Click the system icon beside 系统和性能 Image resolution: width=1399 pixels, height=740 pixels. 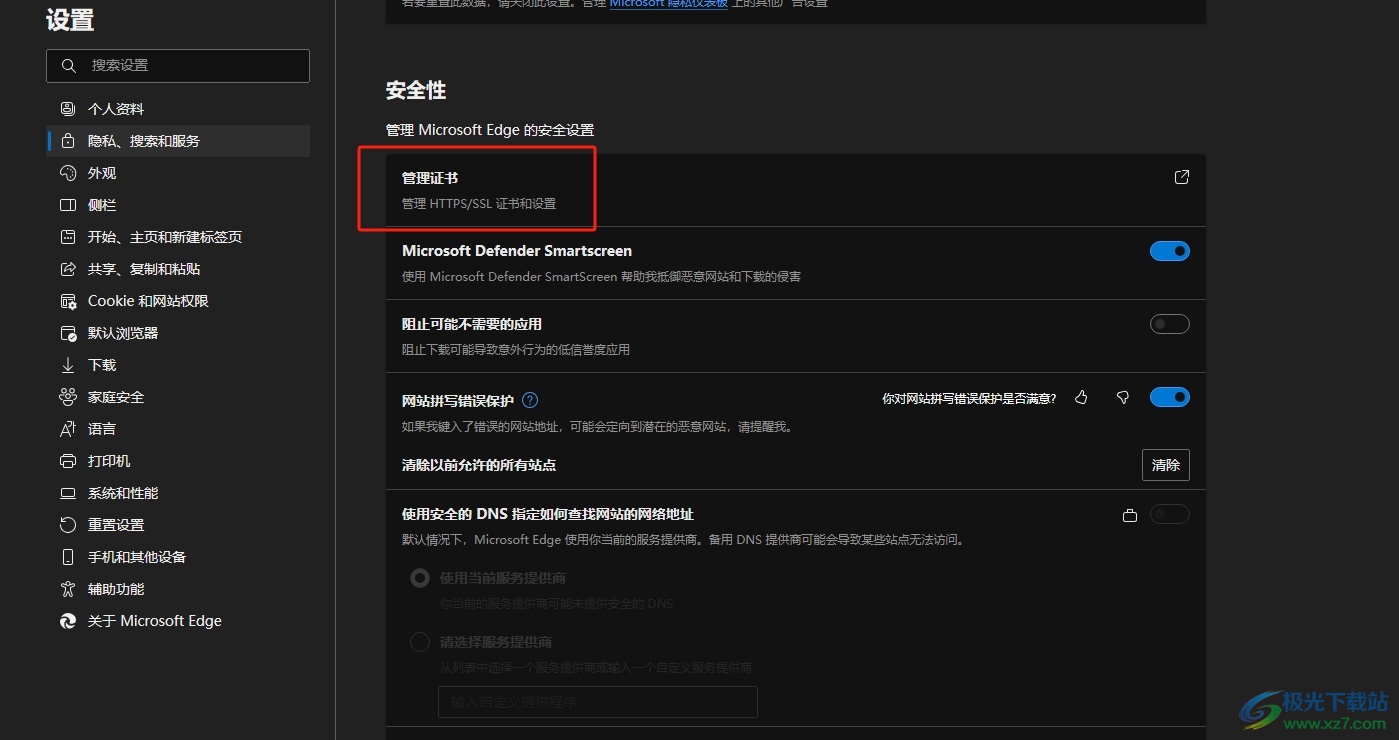point(68,493)
